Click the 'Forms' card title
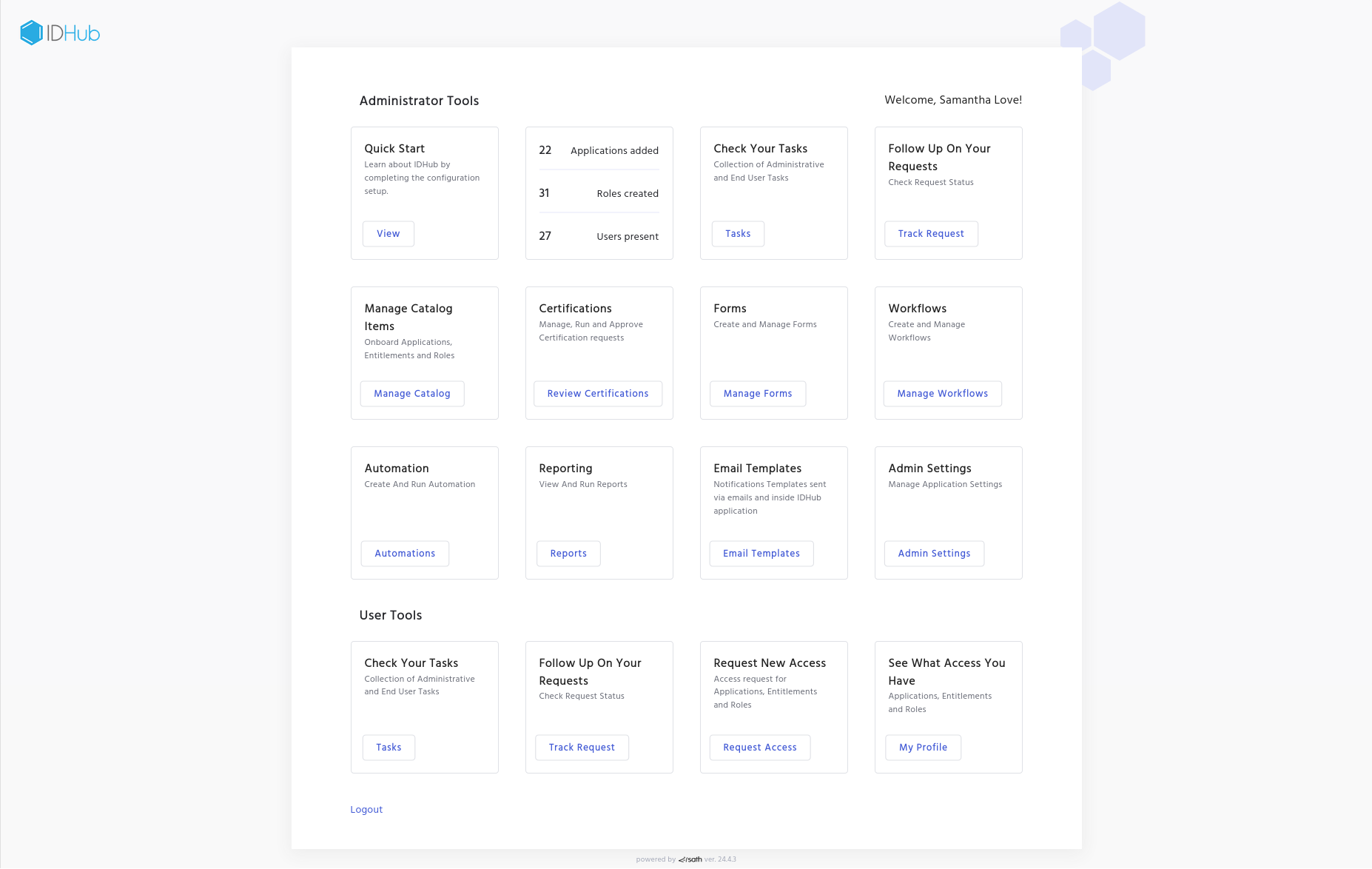1372x869 pixels. pyautogui.click(x=730, y=309)
